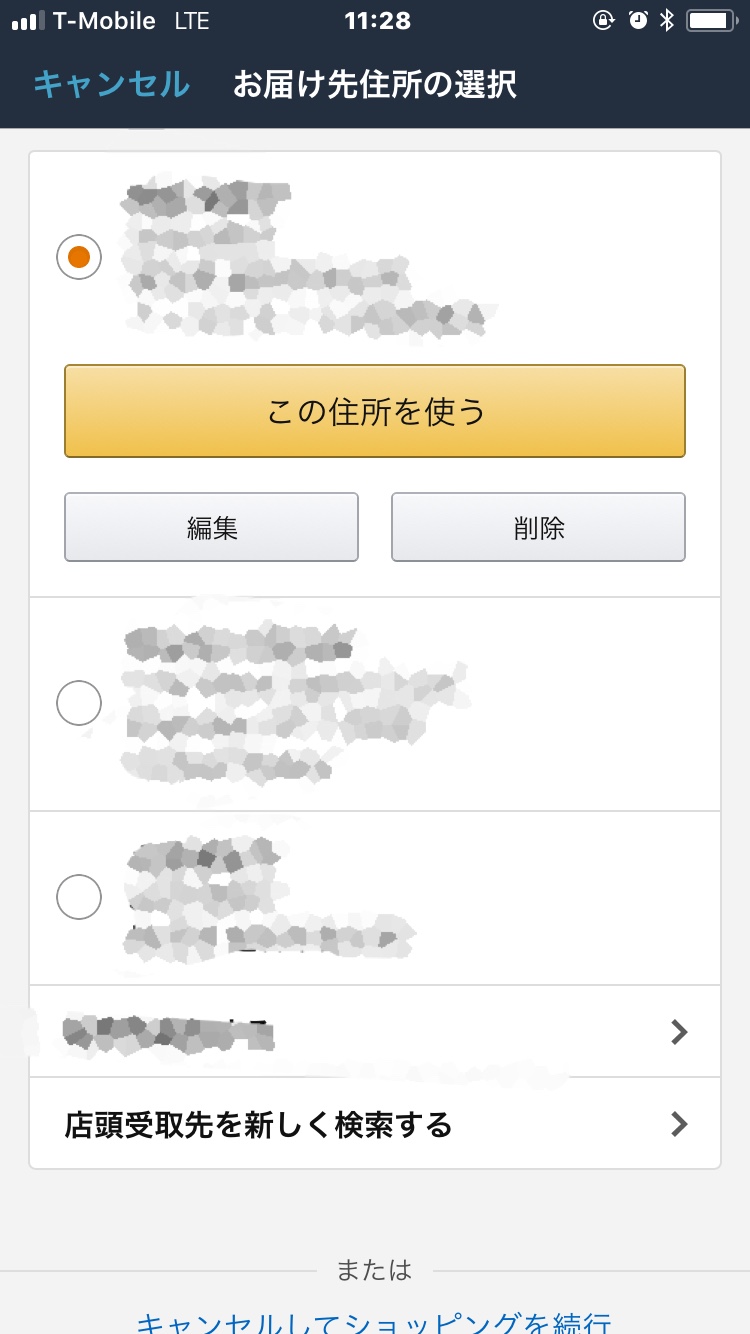Select the second address radio button
750x1334 pixels.
[79, 703]
